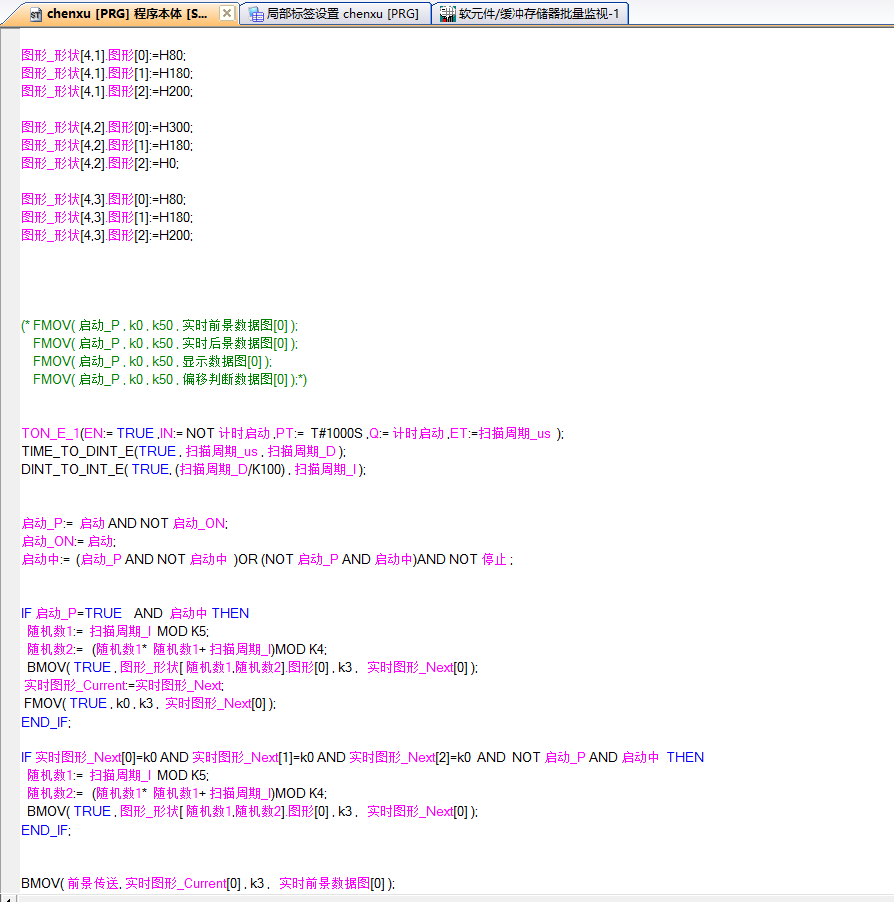Click the 实时图形_Current:=实时图形_Next assignment line

124,685
